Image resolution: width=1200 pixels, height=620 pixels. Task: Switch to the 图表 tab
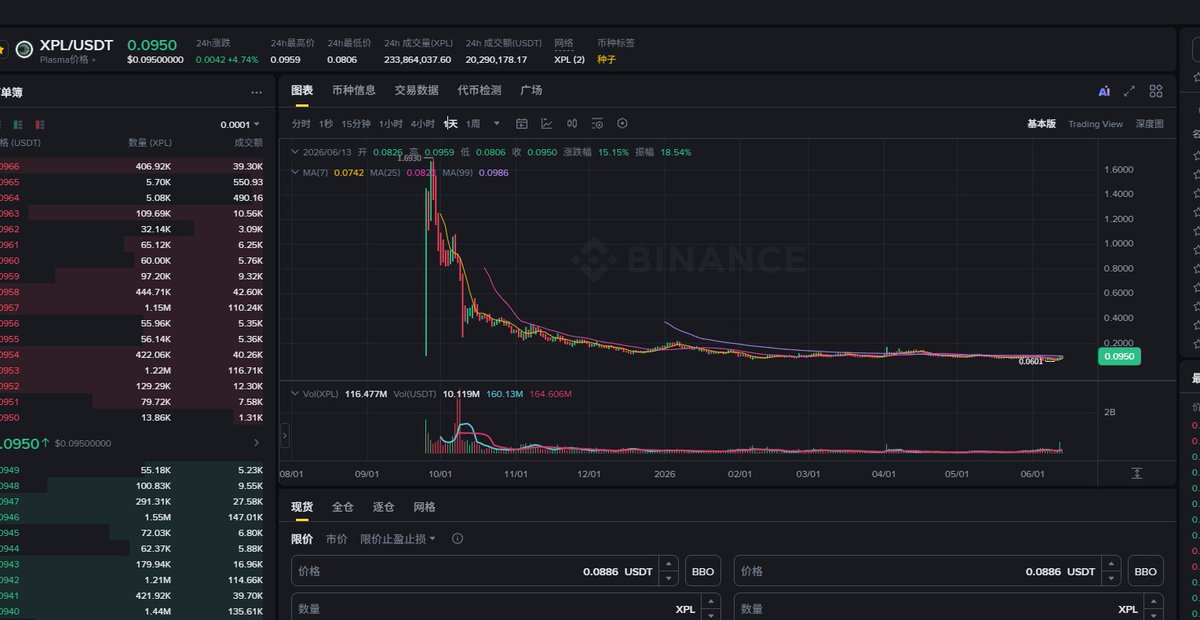point(302,90)
